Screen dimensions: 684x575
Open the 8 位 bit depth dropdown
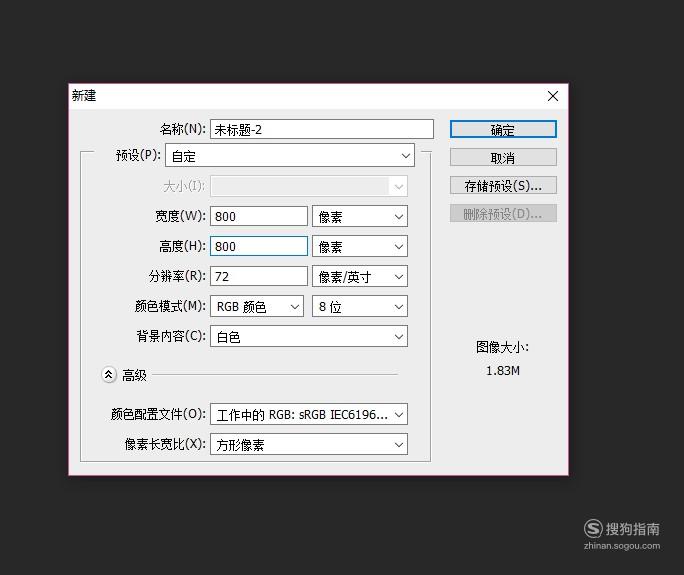pos(360,306)
